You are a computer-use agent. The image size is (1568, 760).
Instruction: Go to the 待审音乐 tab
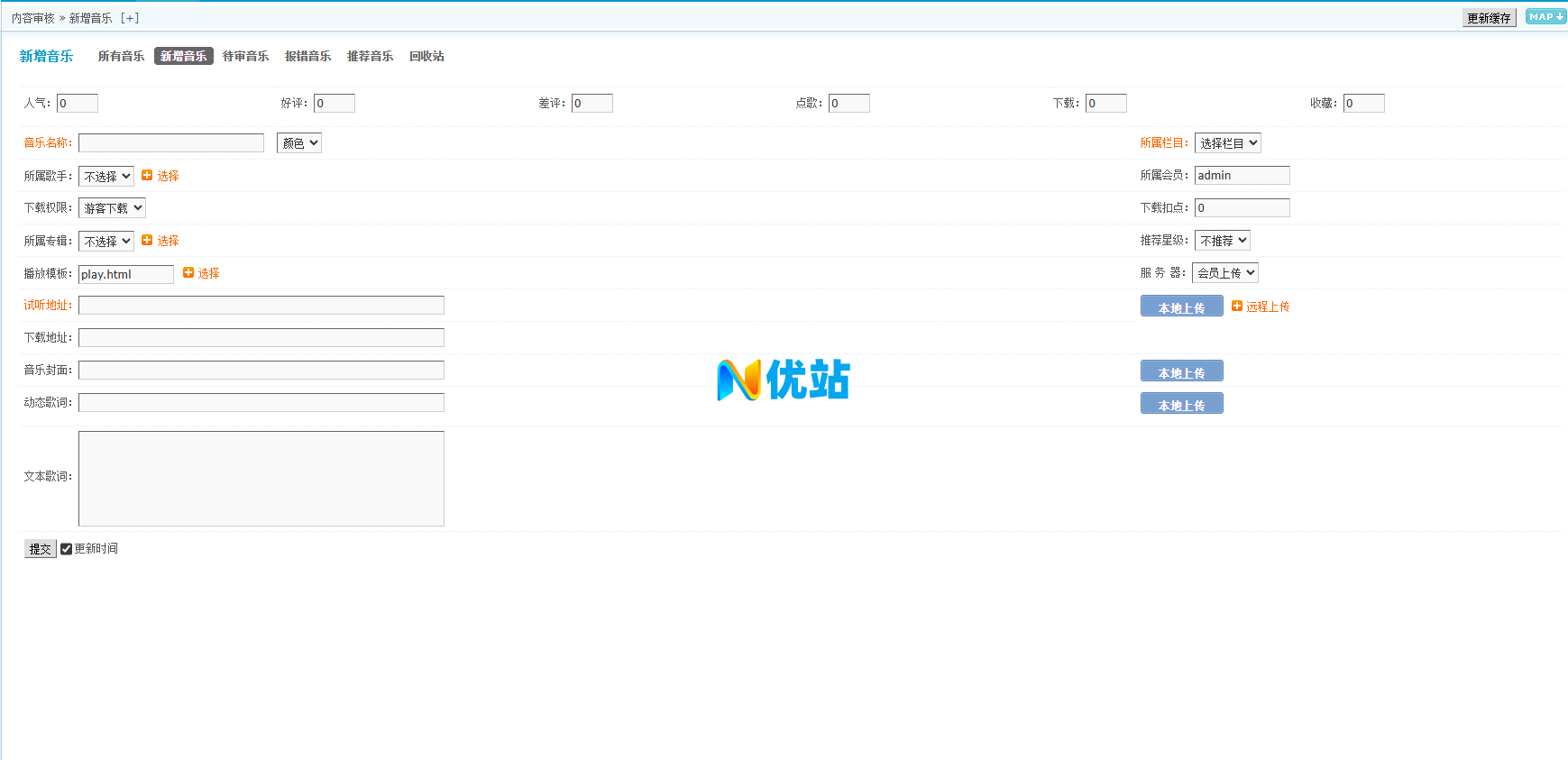click(245, 56)
